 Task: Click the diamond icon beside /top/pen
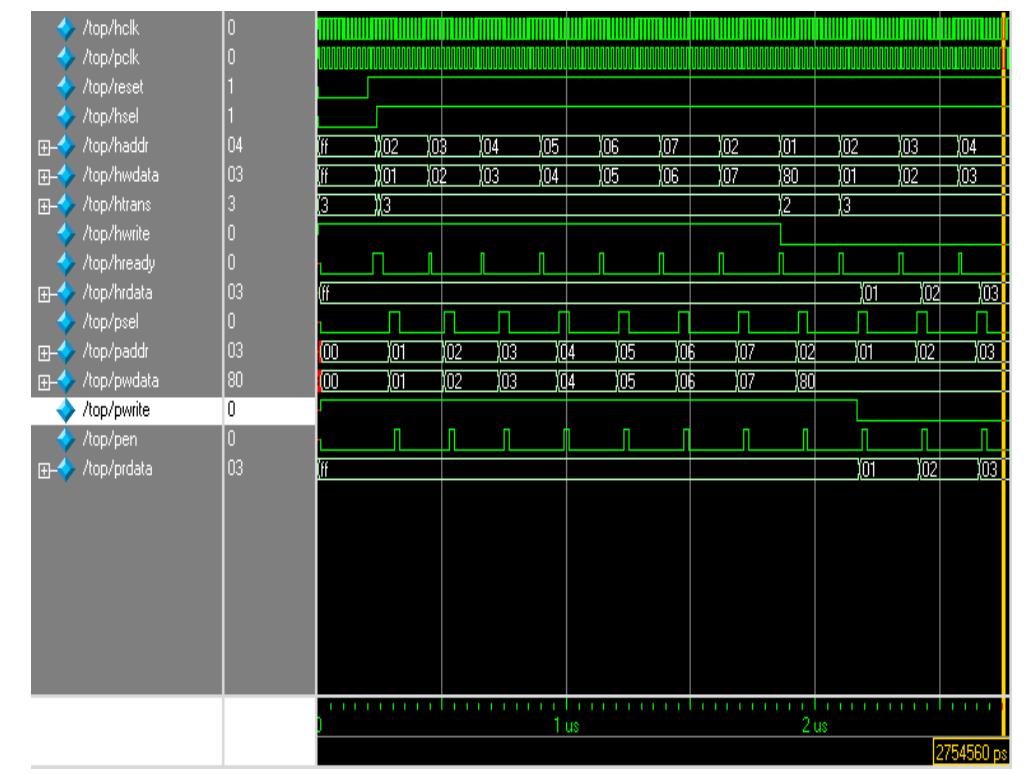click(x=66, y=440)
